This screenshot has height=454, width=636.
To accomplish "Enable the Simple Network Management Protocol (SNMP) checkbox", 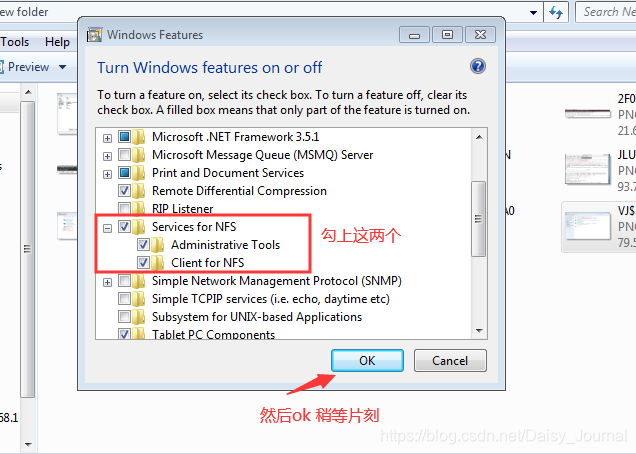I will [125, 281].
